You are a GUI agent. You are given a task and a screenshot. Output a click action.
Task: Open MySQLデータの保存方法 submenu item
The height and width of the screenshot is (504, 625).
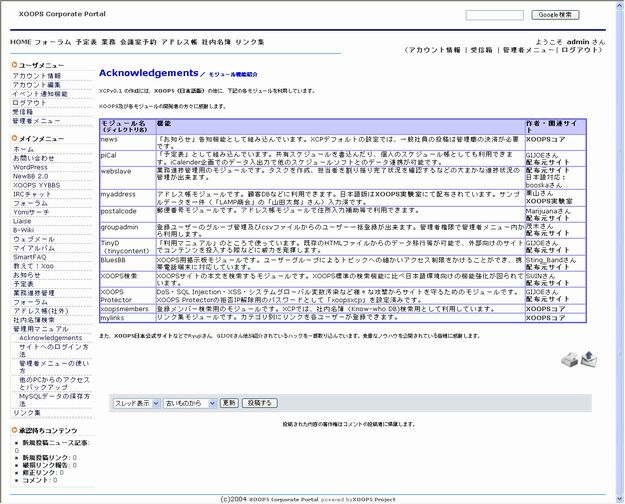pos(55,400)
